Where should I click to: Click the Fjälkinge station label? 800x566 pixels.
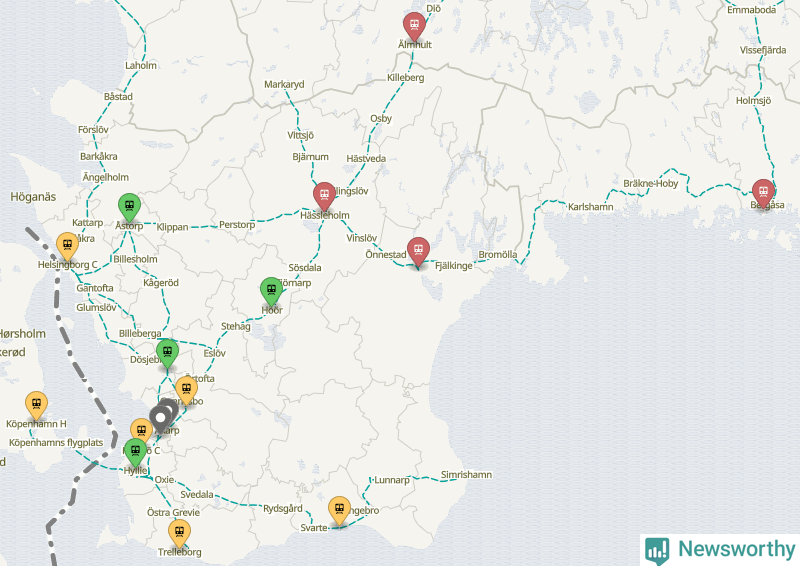click(453, 266)
